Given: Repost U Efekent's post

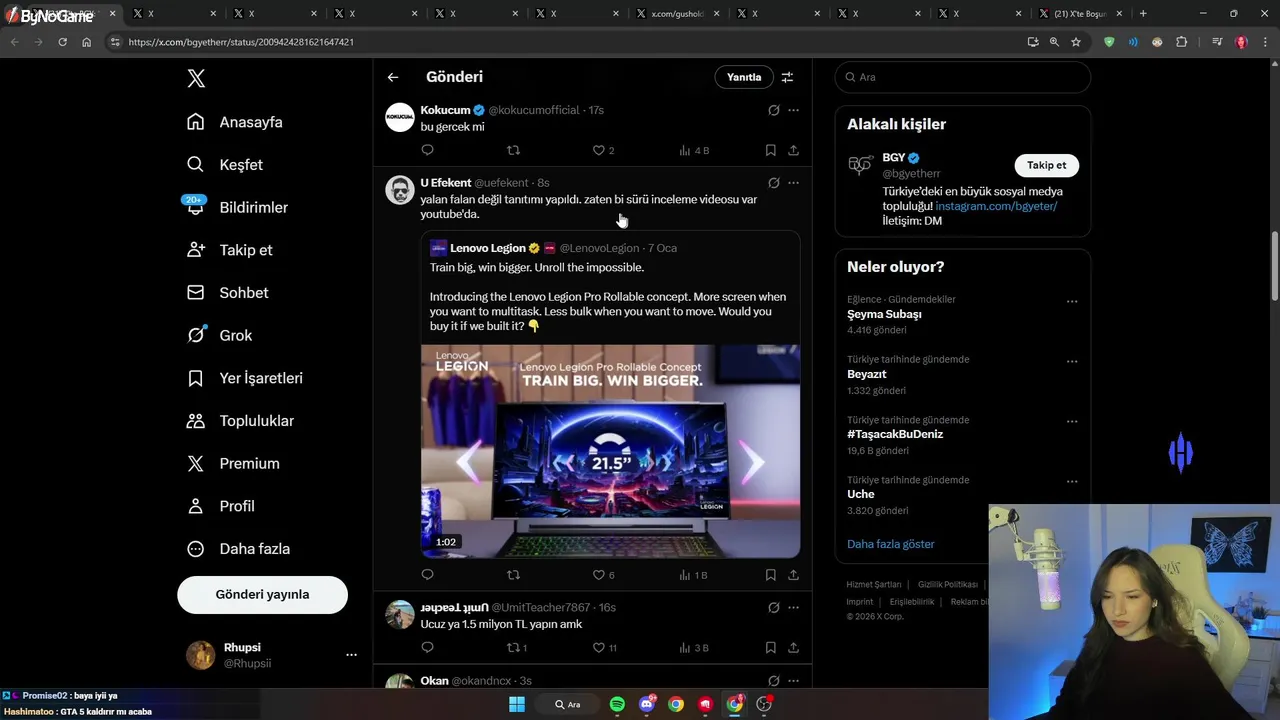Looking at the screenshot, I should click(513, 575).
